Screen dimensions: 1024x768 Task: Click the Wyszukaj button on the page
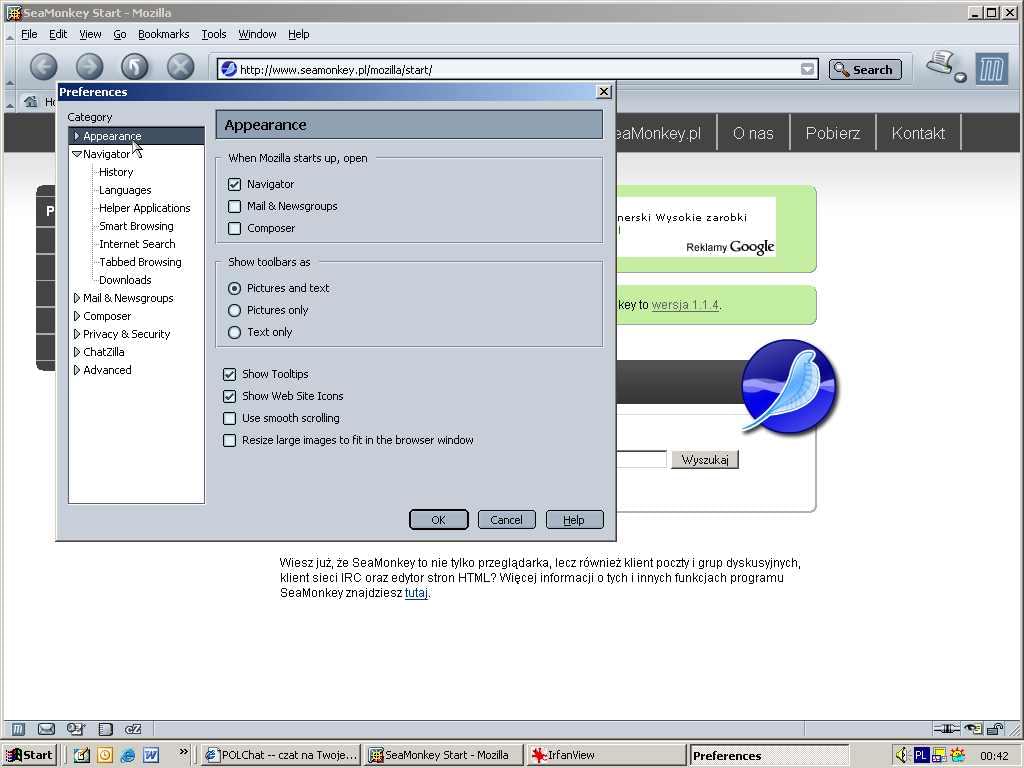point(705,460)
